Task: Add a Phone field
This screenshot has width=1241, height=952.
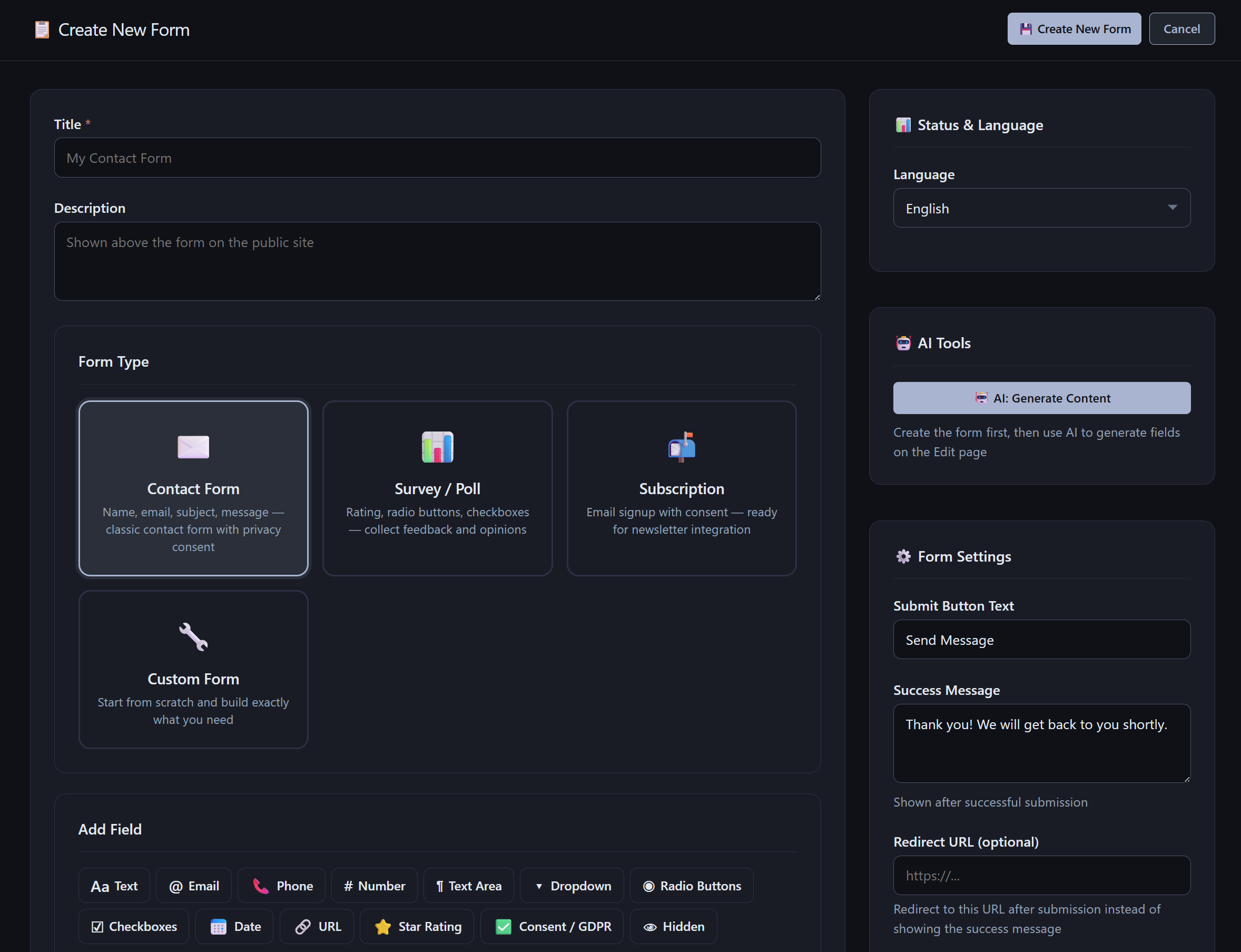Action: pos(281,886)
